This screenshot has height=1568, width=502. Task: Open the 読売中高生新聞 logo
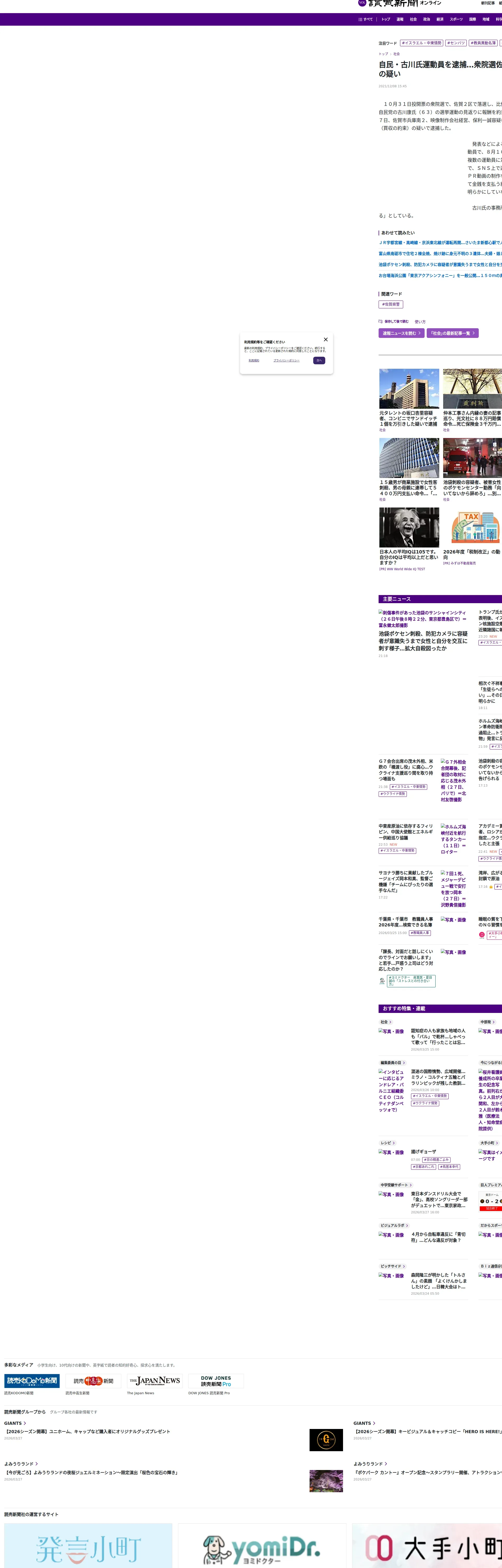pyautogui.click(x=93, y=1381)
